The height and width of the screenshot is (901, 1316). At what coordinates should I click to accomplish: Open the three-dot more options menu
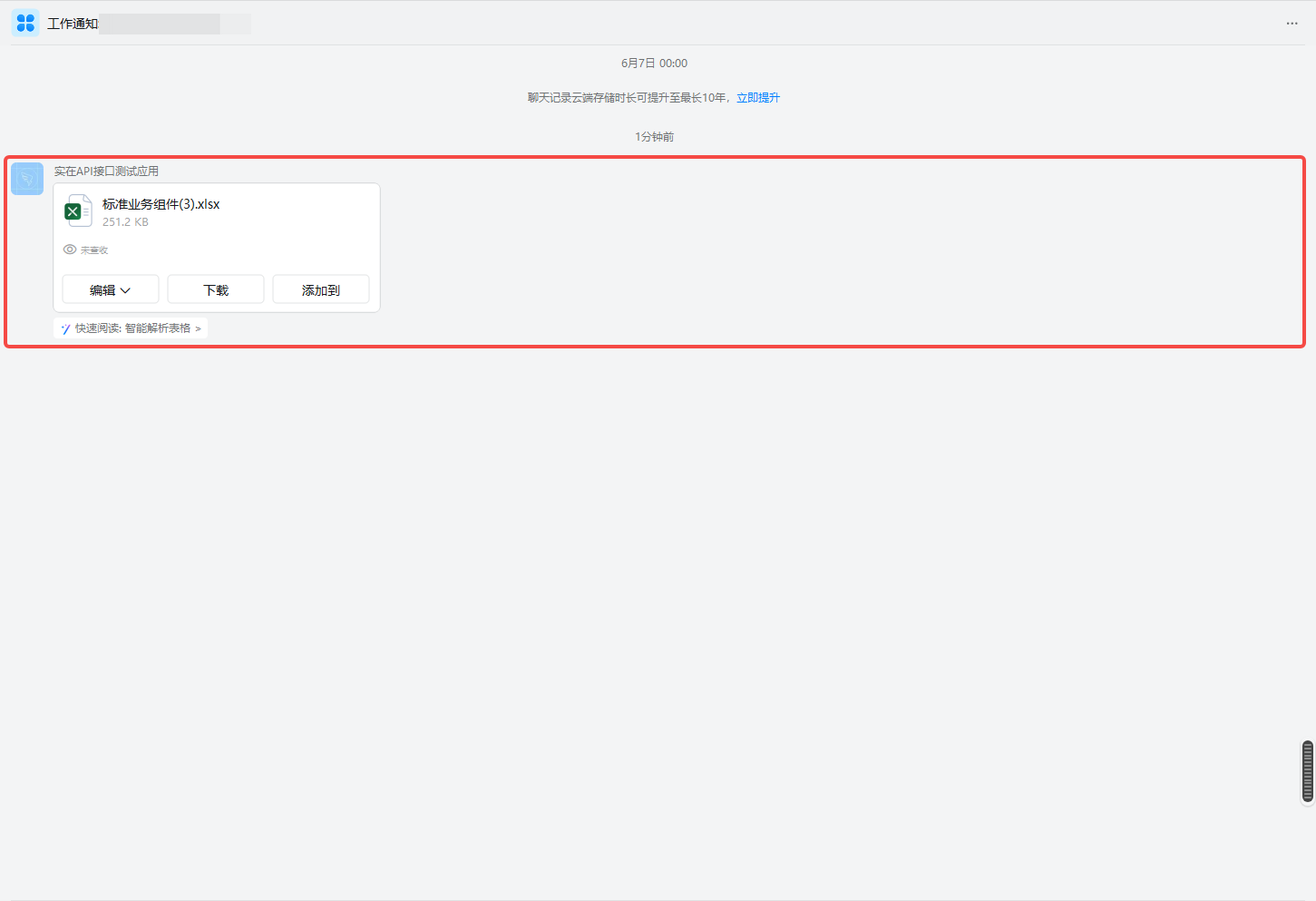(x=1292, y=24)
